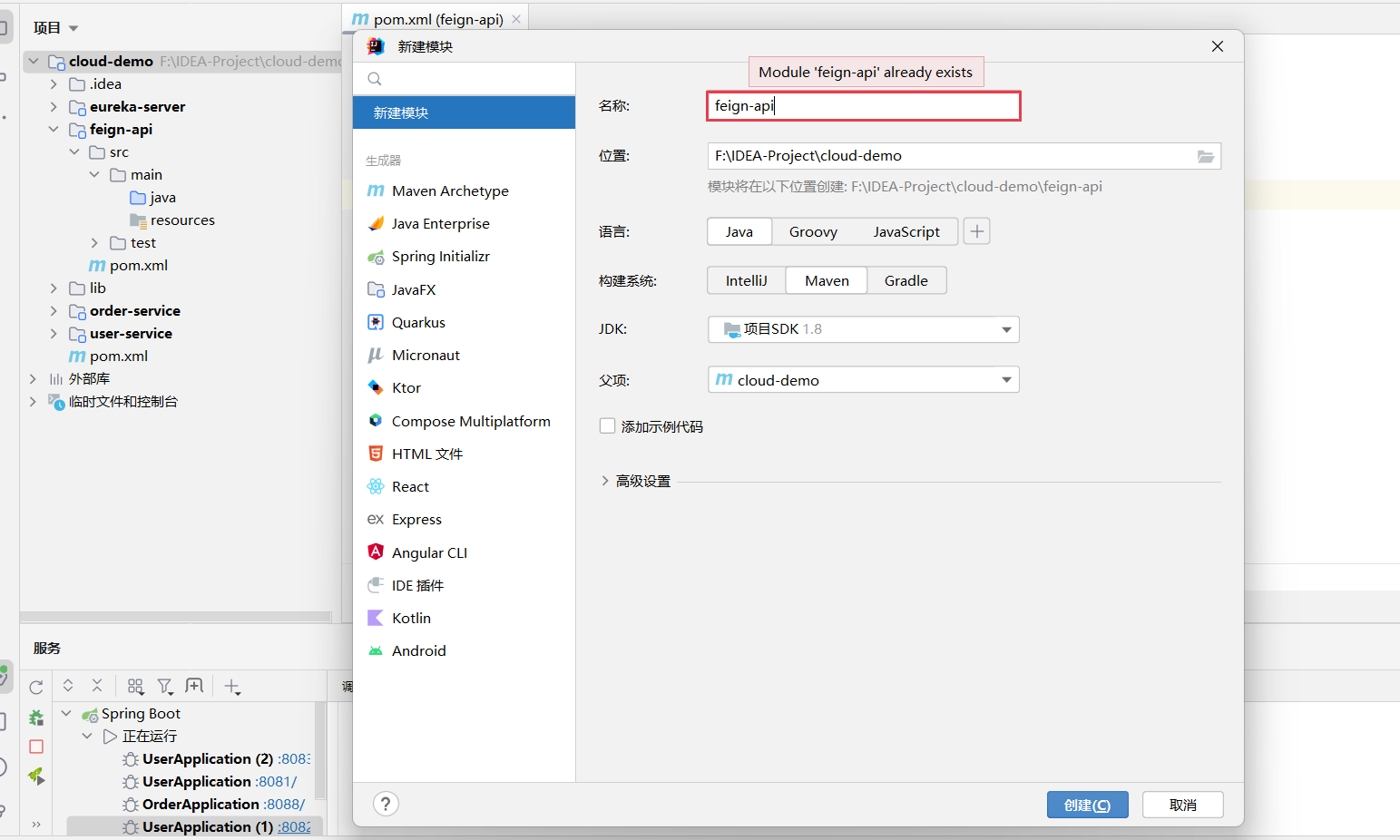The image size is (1400, 840).
Task: Choose Maven build system
Action: (x=827, y=280)
